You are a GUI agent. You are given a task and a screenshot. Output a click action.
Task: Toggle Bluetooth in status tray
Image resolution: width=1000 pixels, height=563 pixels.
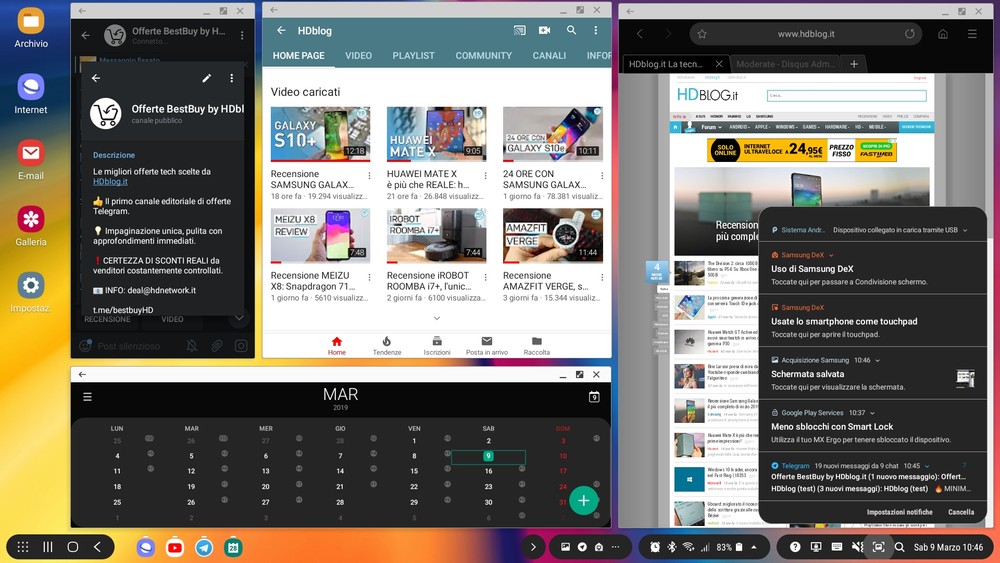pyautogui.click(x=672, y=547)
